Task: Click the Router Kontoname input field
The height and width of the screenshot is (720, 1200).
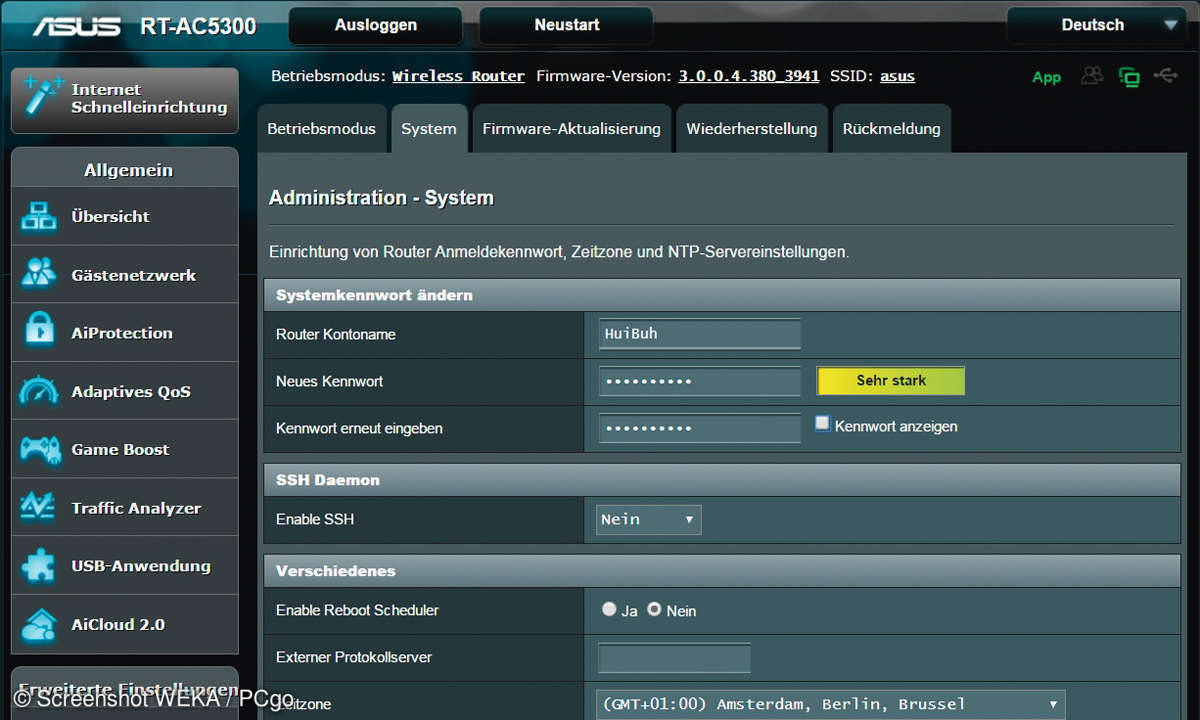Action: [700, 334]
